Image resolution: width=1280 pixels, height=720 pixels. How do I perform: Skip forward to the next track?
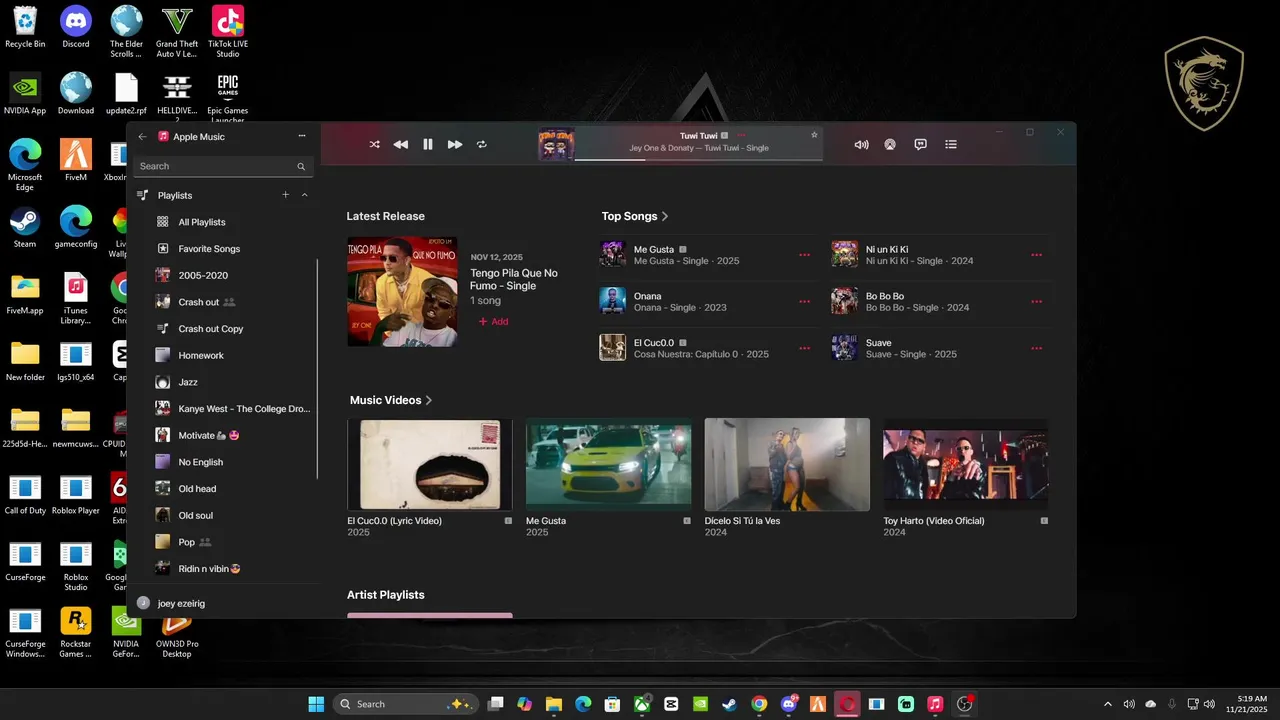point(455,144)
